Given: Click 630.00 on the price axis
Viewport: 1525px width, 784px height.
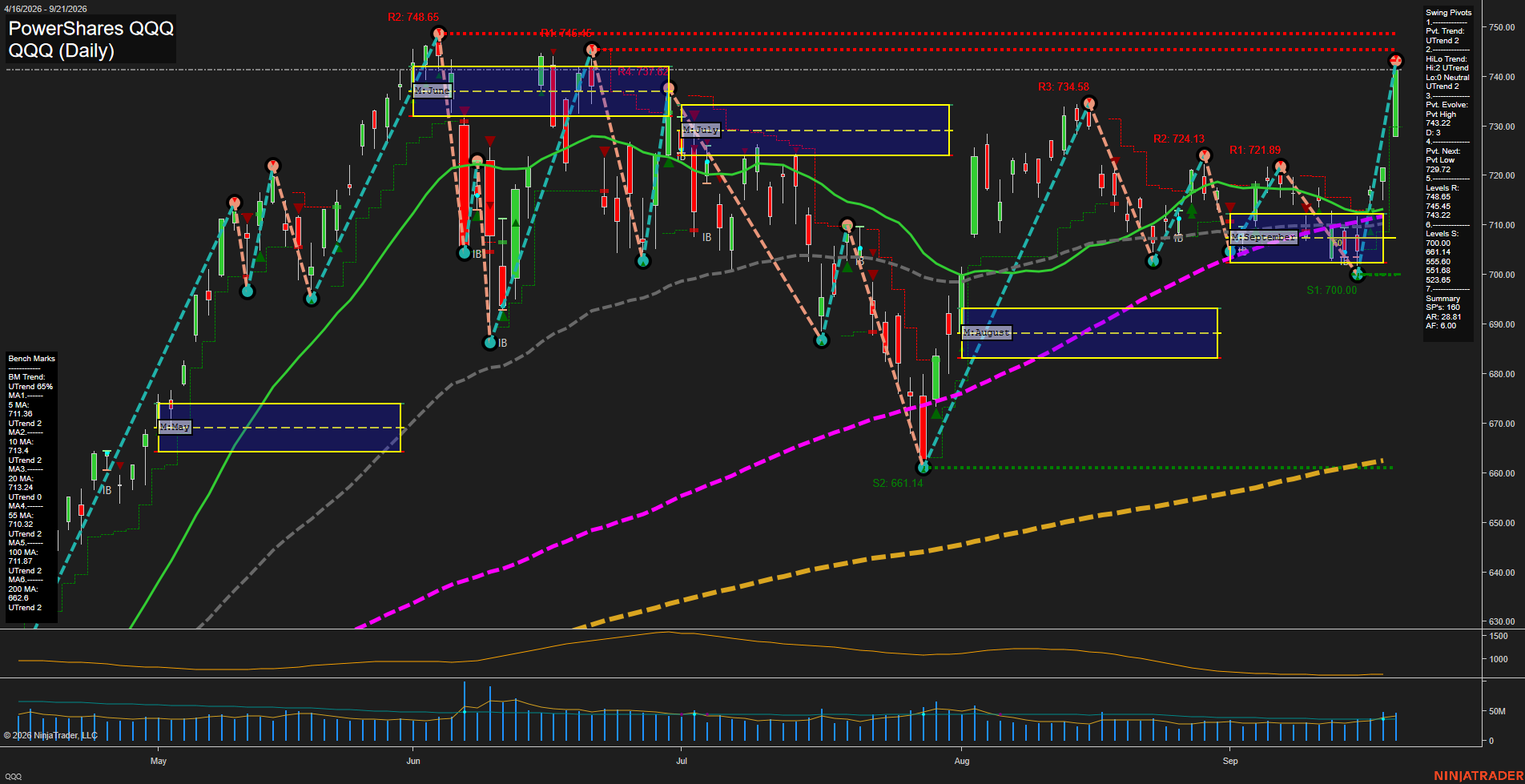Looking at the screenshot, I should (x=1502, y=621).
